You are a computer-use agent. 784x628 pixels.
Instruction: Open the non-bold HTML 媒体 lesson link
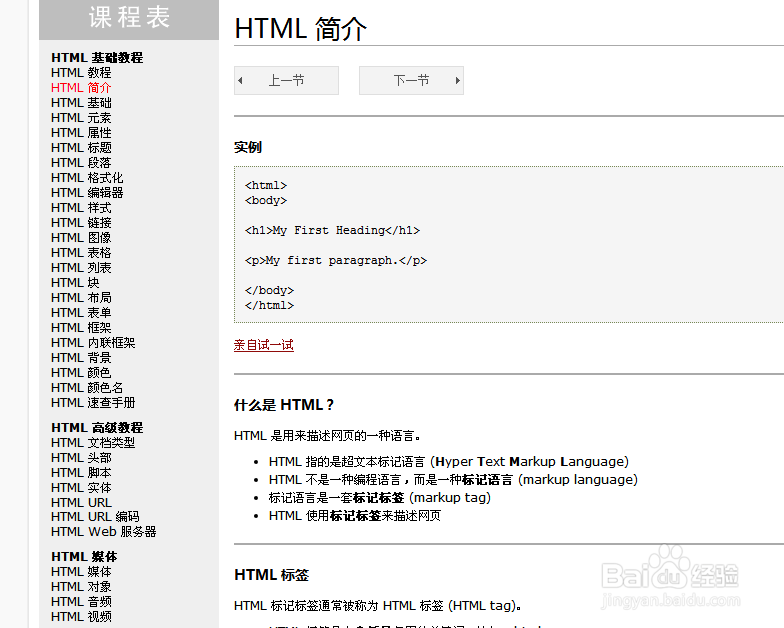click(x=81, y=572)
